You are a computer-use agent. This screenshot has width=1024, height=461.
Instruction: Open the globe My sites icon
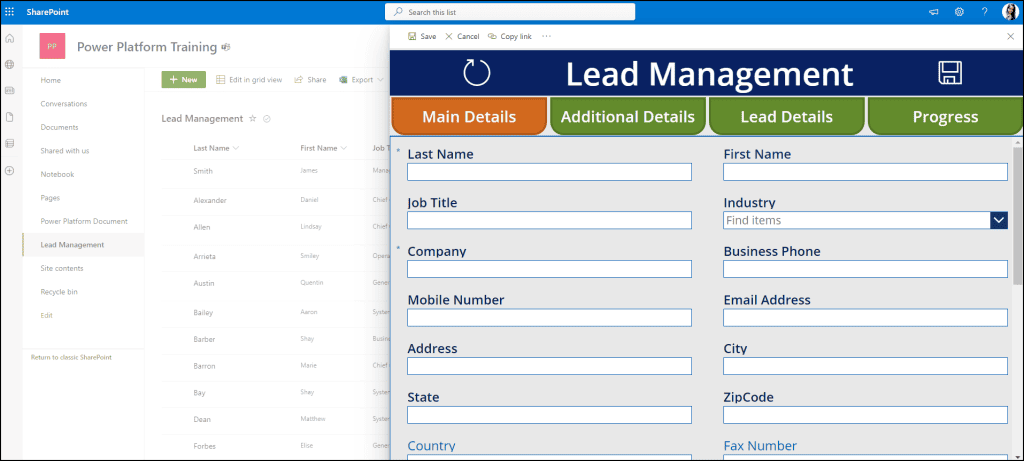click(x=10, y=65)
